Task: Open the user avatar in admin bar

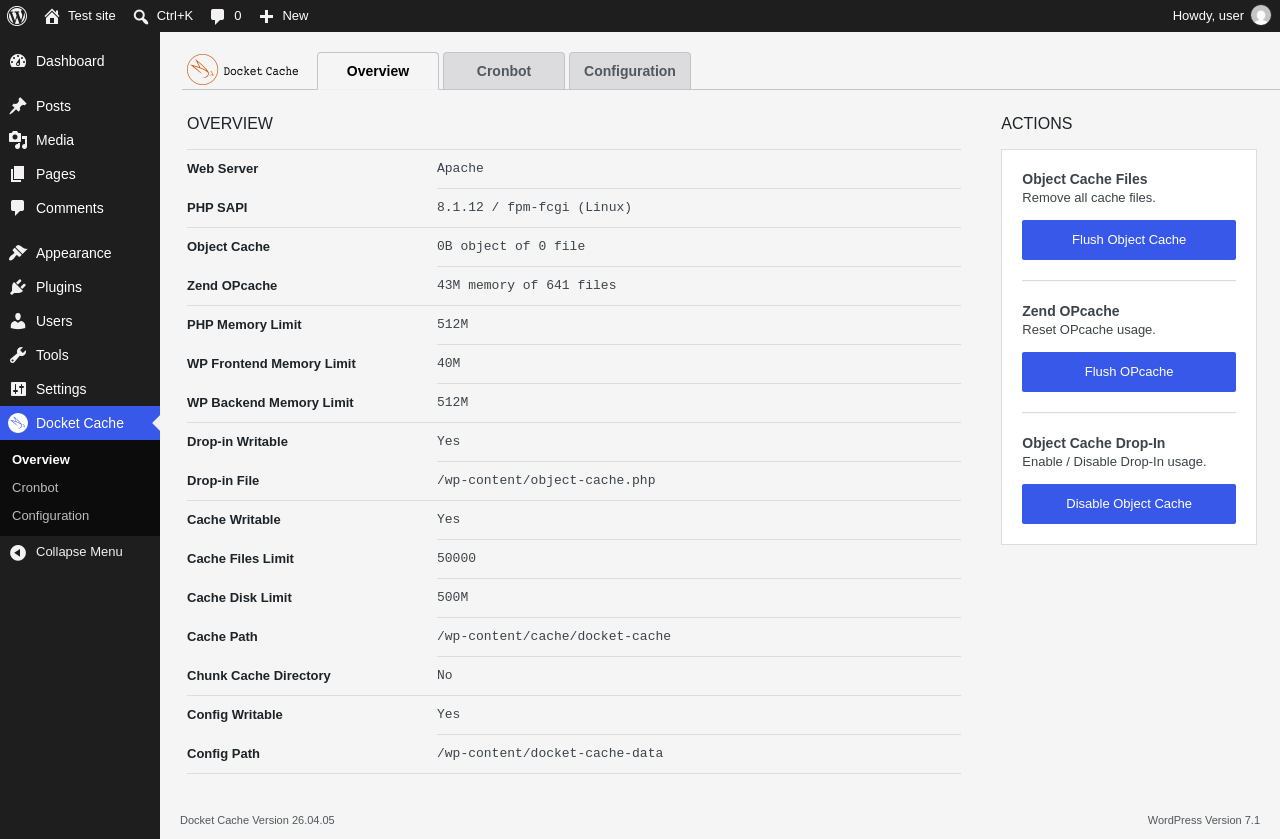Action: pos(1261,16)
